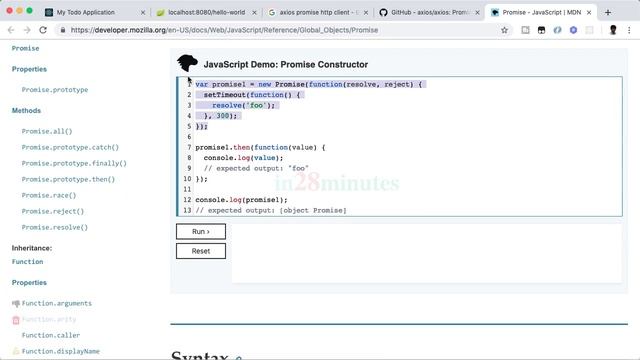Switch to the localhost:8080/hello-world tab
Screen dimensions: 640x360
point(206,12)
